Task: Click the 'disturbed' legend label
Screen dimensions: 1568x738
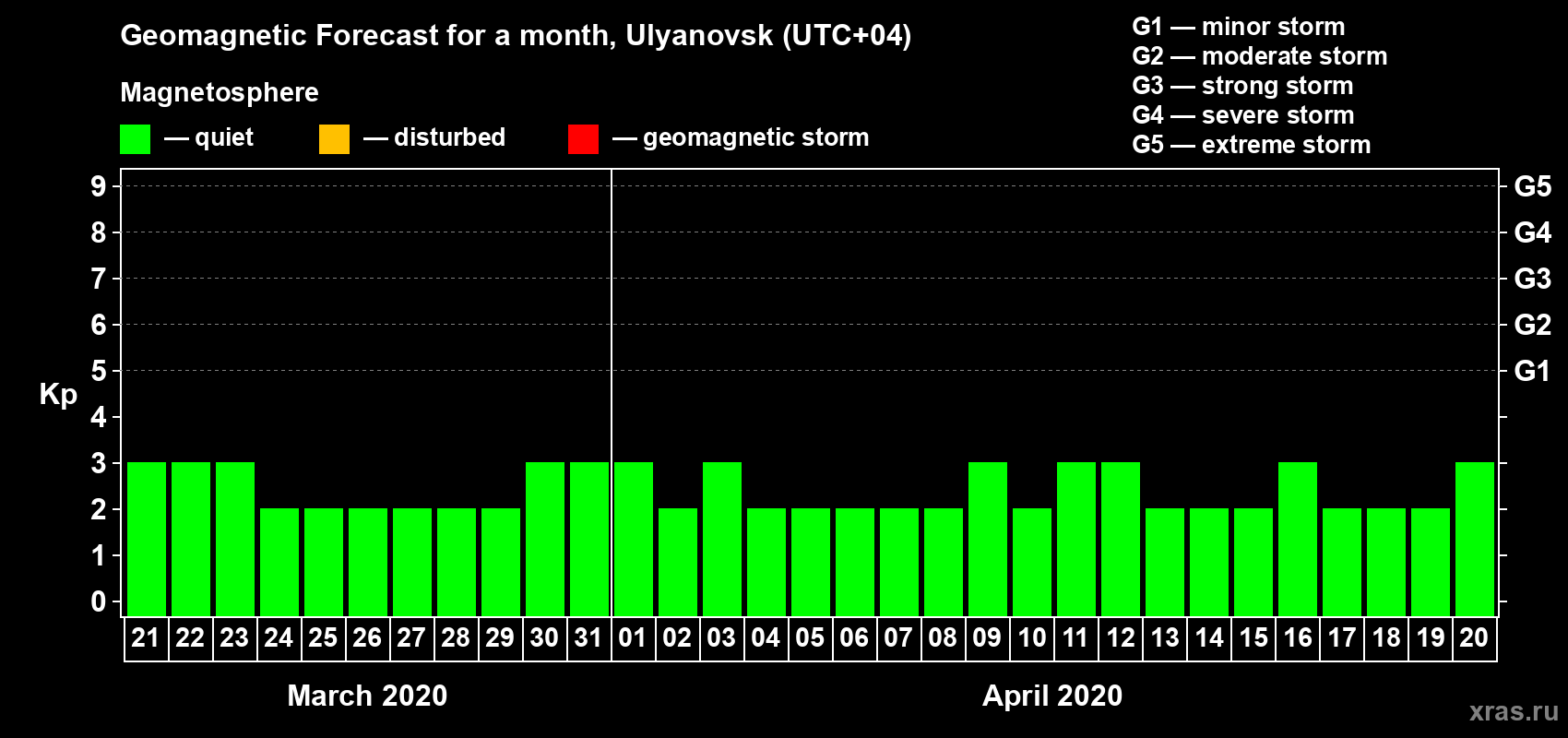Action: coord(449,137)
